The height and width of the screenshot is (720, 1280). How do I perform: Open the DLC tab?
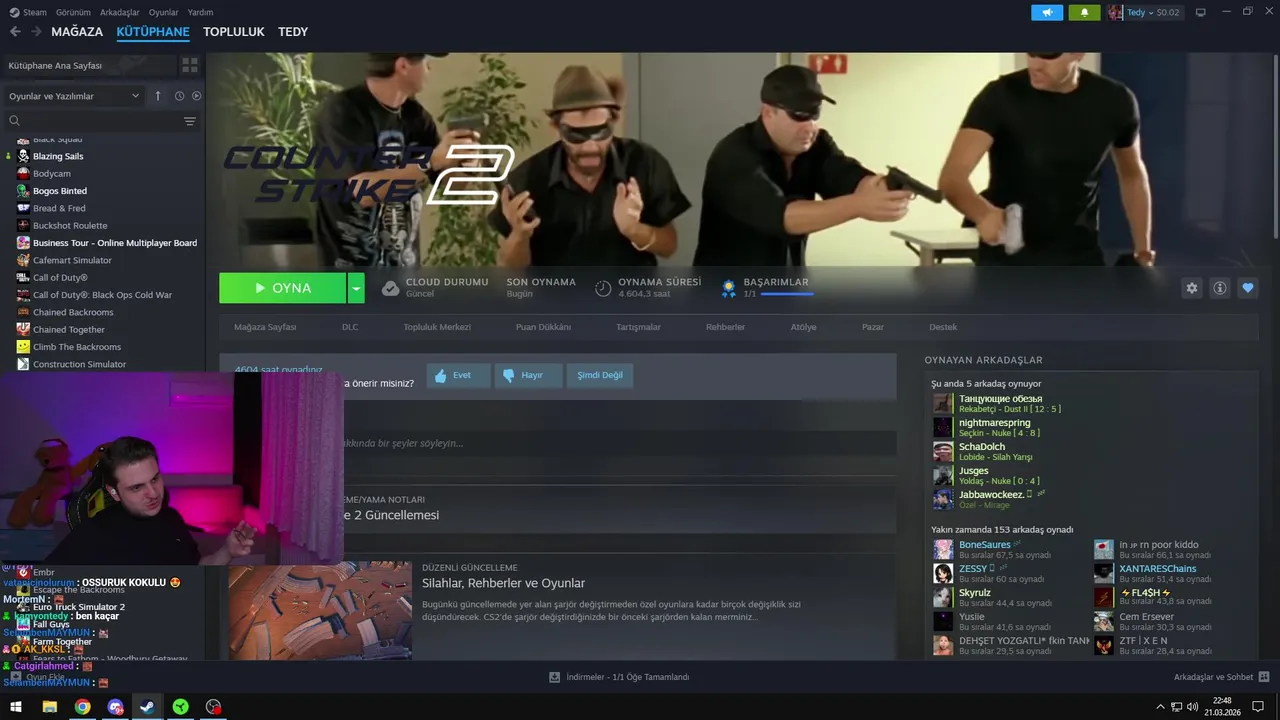pos(350,327)
